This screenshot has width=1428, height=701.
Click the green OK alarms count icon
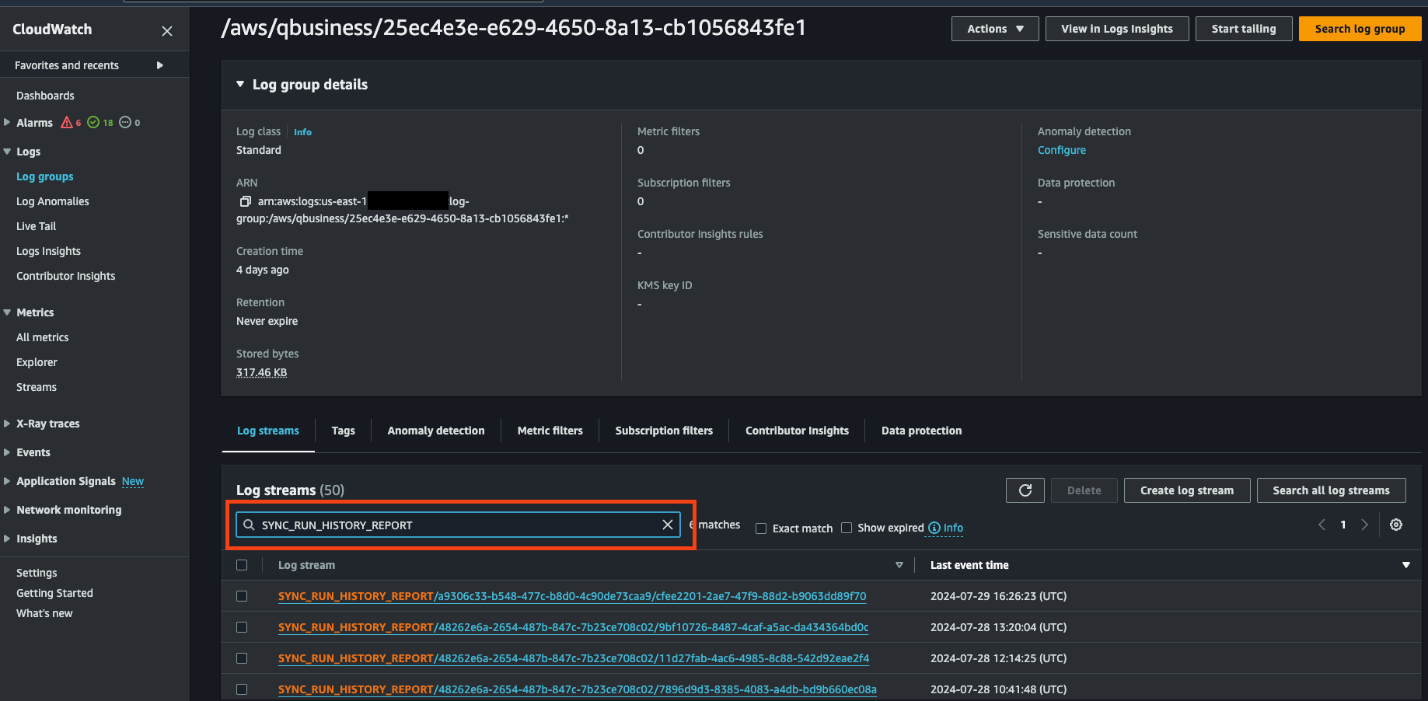[x=93, y=123]
